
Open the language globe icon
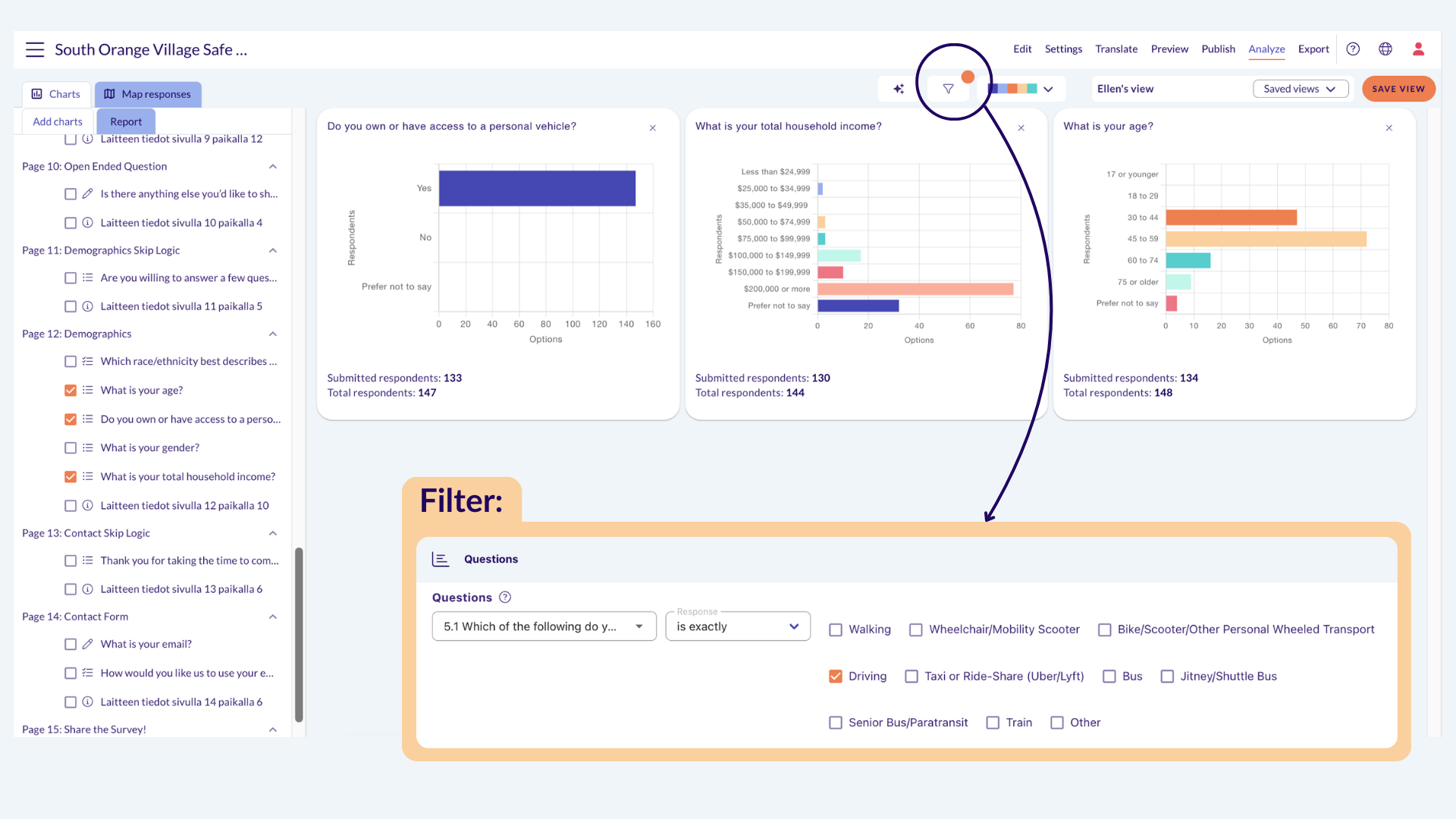click(1385, 49)
